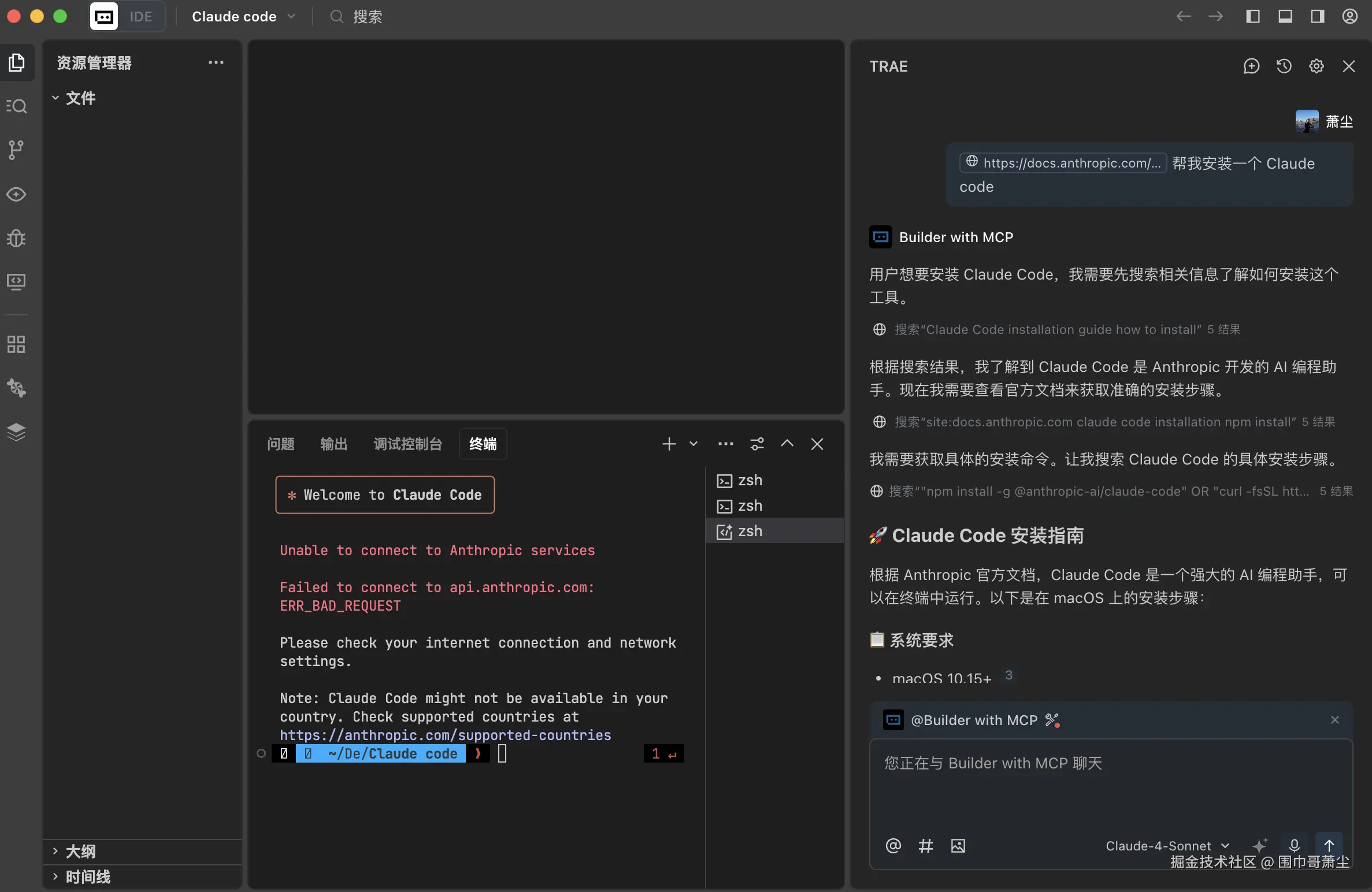Open the Claude-4-Sonnet model dropdown
Viewport: 1372px width, 892px height.
tap(1166, 845)
